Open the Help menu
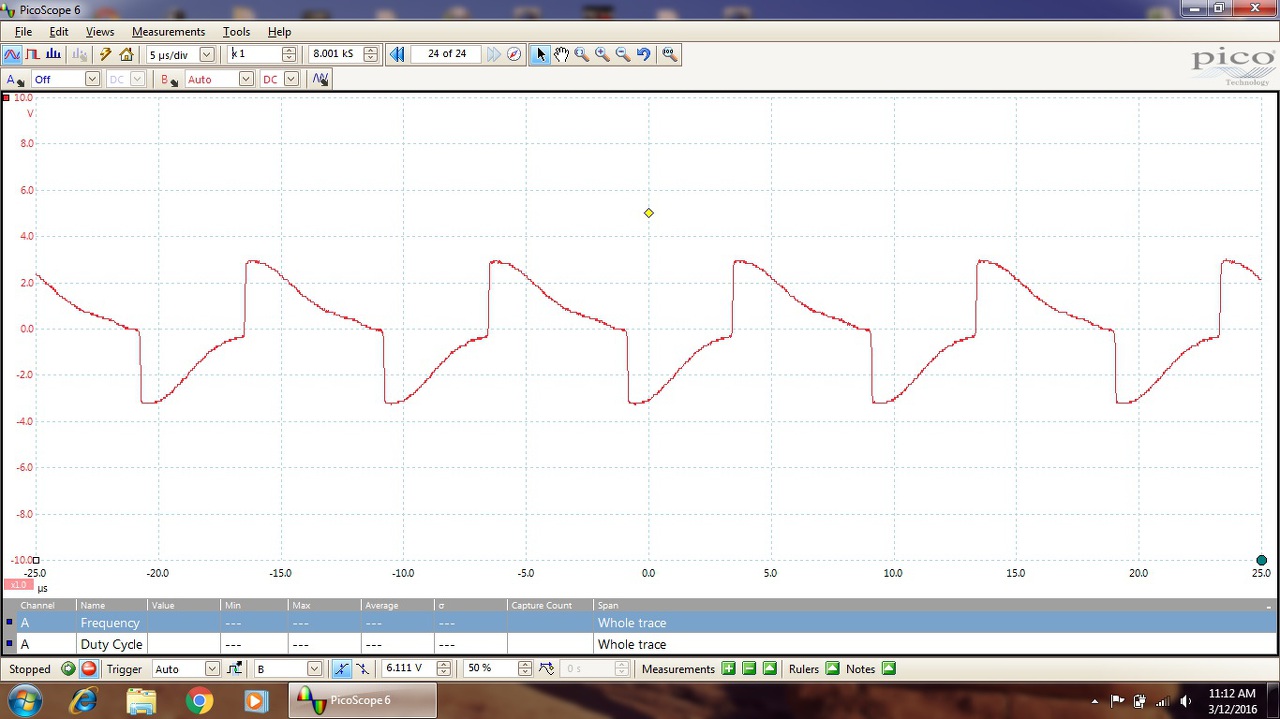1280x719 pixels. (x=279, y=32)
